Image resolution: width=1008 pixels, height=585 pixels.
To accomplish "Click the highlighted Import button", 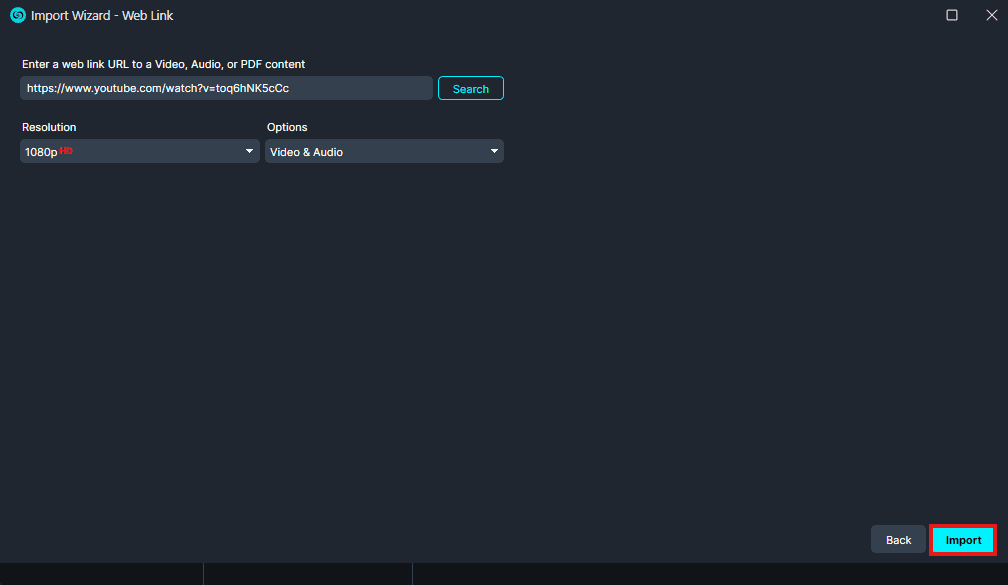I will [x=963, y=540].
